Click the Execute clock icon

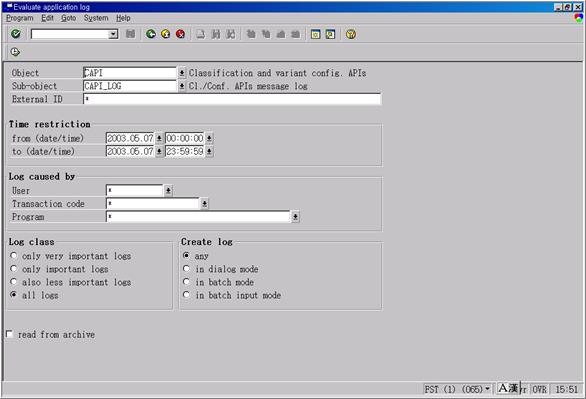pos(15,52)
